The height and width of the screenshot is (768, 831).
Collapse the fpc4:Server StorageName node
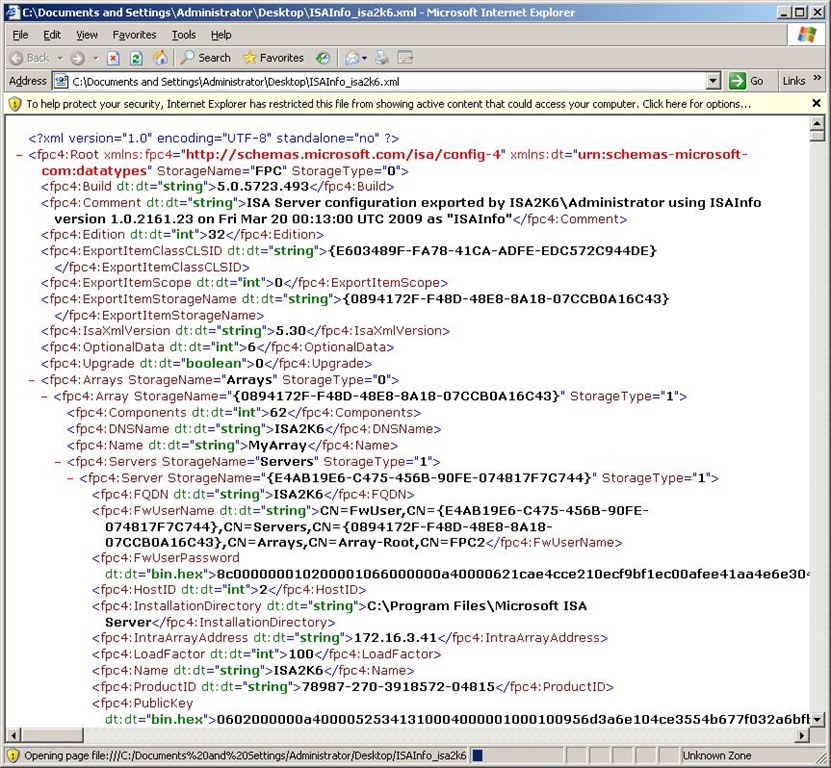[x=70, y=479]
